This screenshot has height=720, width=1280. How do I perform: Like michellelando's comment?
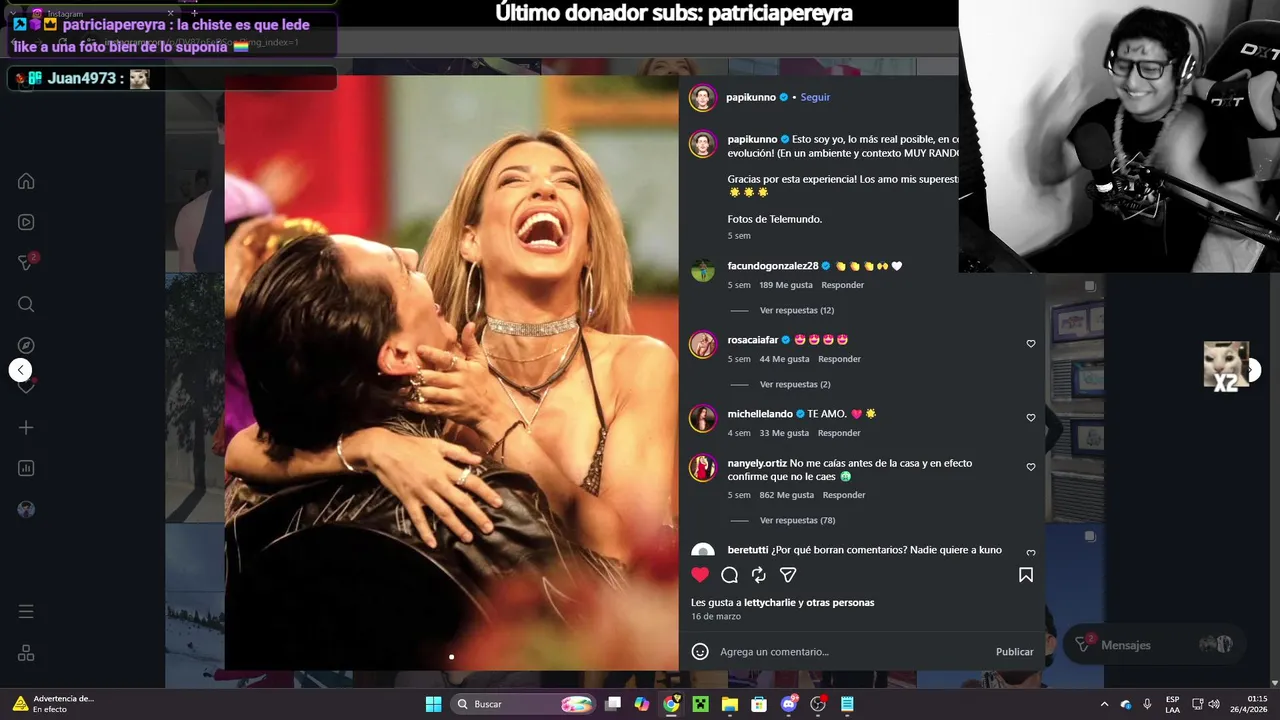tap(1031, 418)
